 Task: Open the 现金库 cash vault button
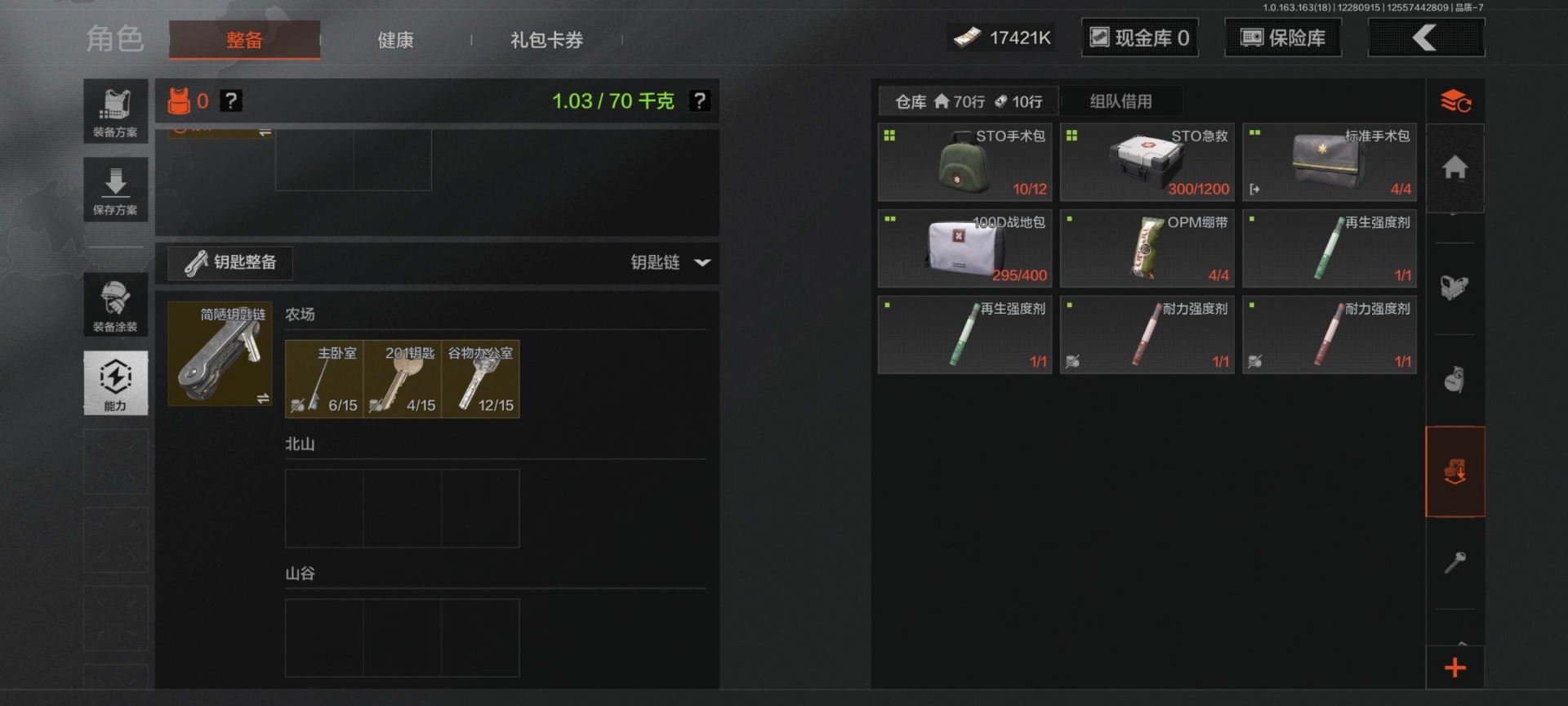point(1139,38)
